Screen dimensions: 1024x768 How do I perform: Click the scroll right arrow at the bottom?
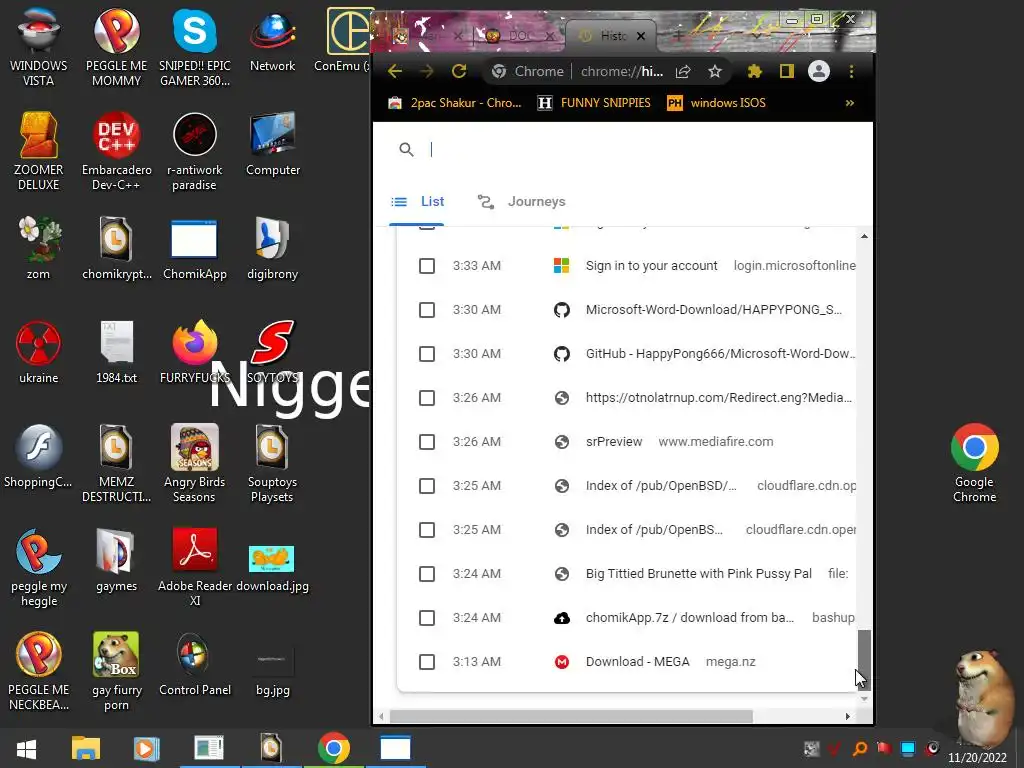click(848, 716)
